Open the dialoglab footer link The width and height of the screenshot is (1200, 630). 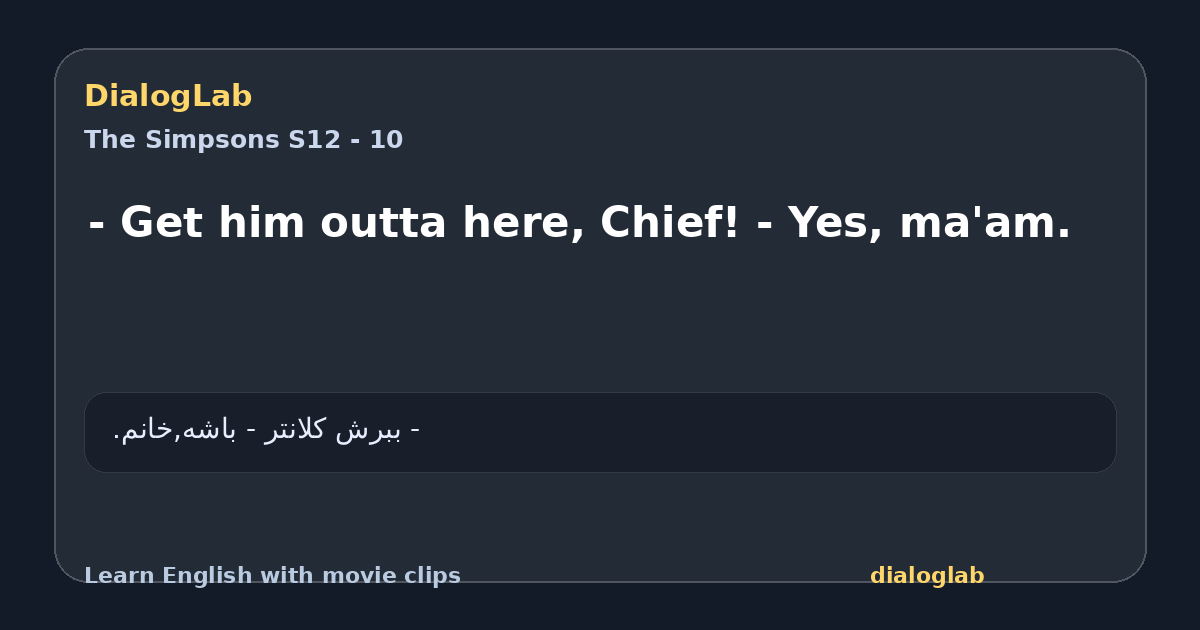pos(927,576)
